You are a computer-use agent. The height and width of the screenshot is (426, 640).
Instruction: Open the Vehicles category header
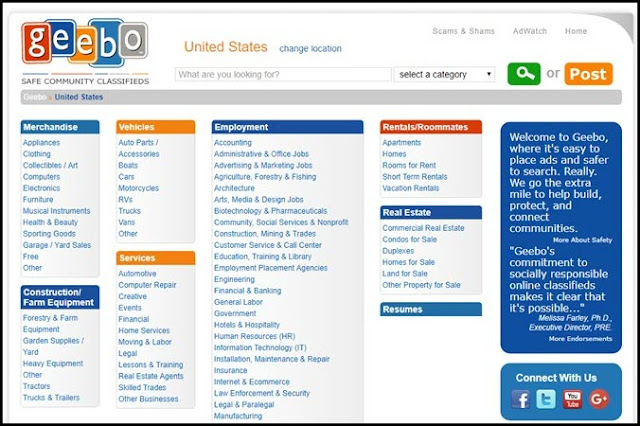156,127
